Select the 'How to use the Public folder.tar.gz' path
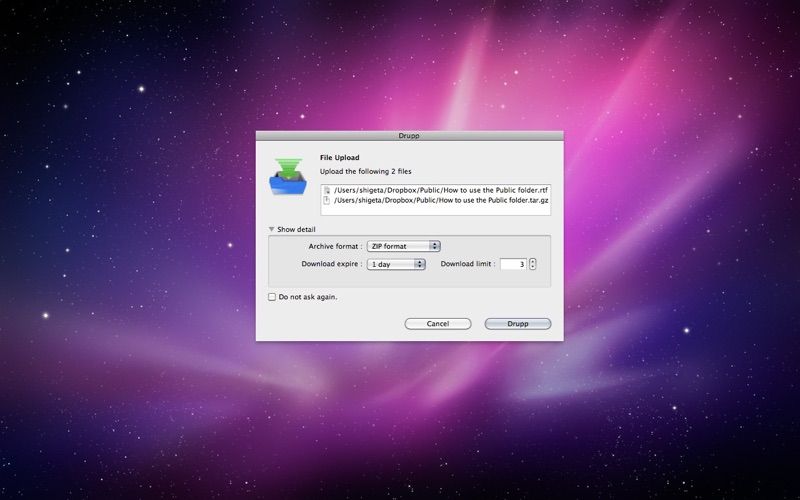Screen dimensions: 800x500 pos(441,201)
